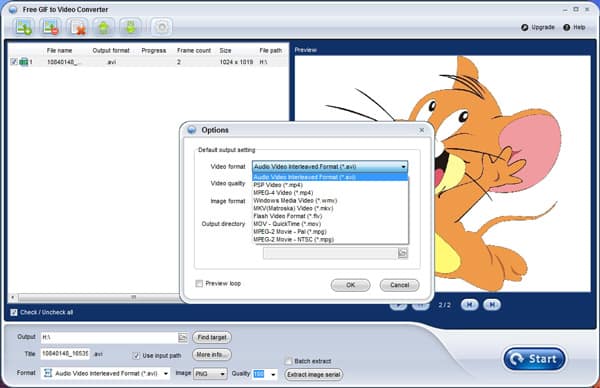Viewport: 600px width, 388px height.
Task: Click the folder icon next to Output path
Action: [x=183, y=337]
